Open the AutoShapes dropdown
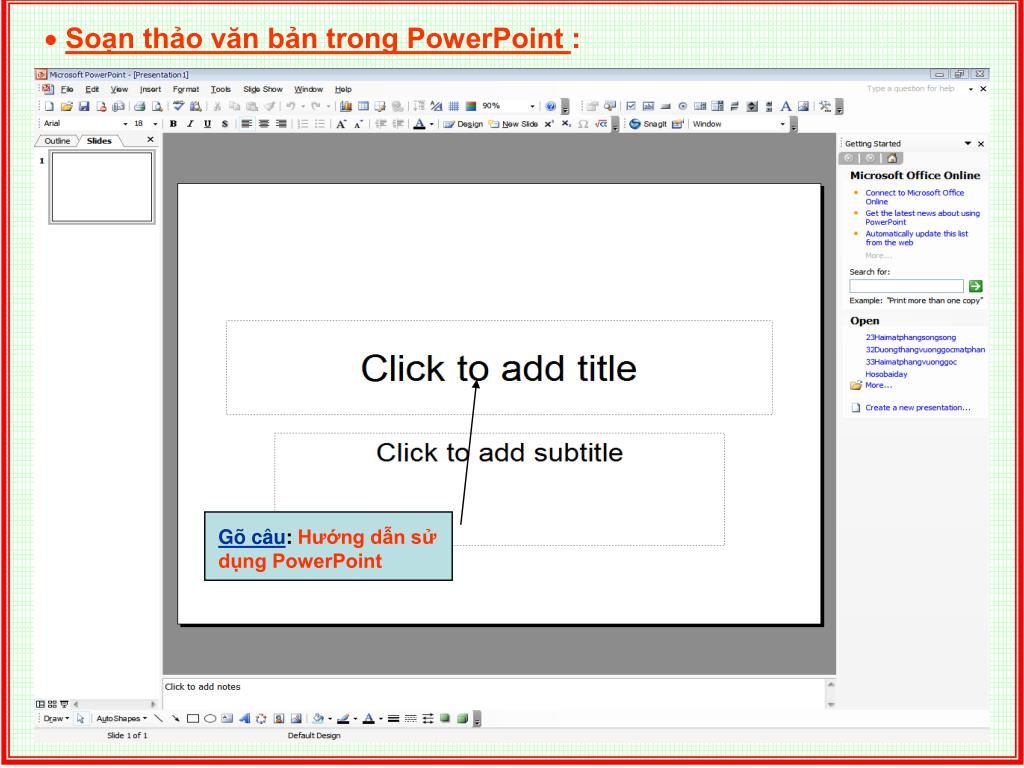This screenshot has height=768, width=1024. pyautogui.click(x=121, y=718)
